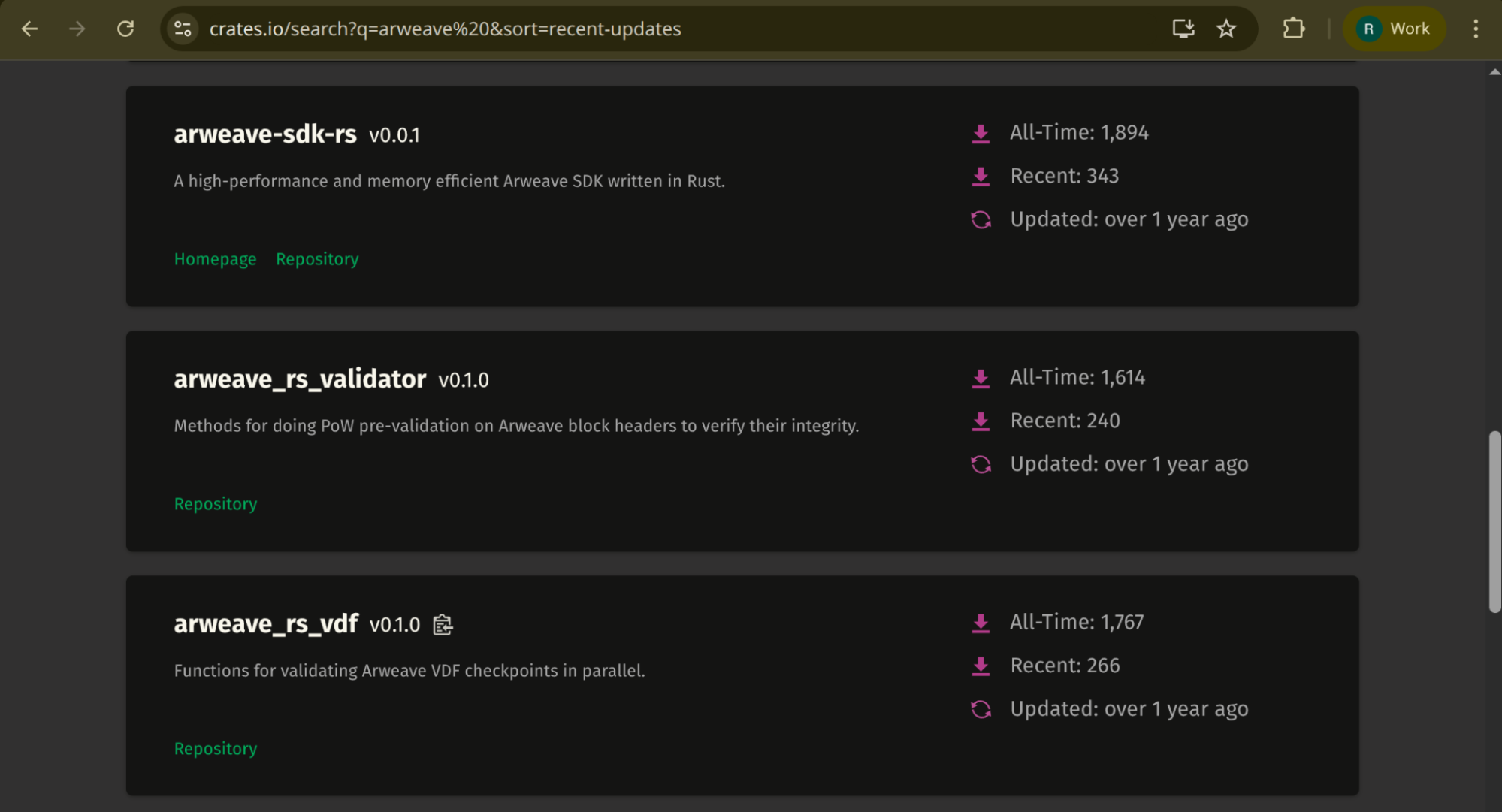
Task: Click download icon beside Recent: 240
Action: tap(981, 421)
